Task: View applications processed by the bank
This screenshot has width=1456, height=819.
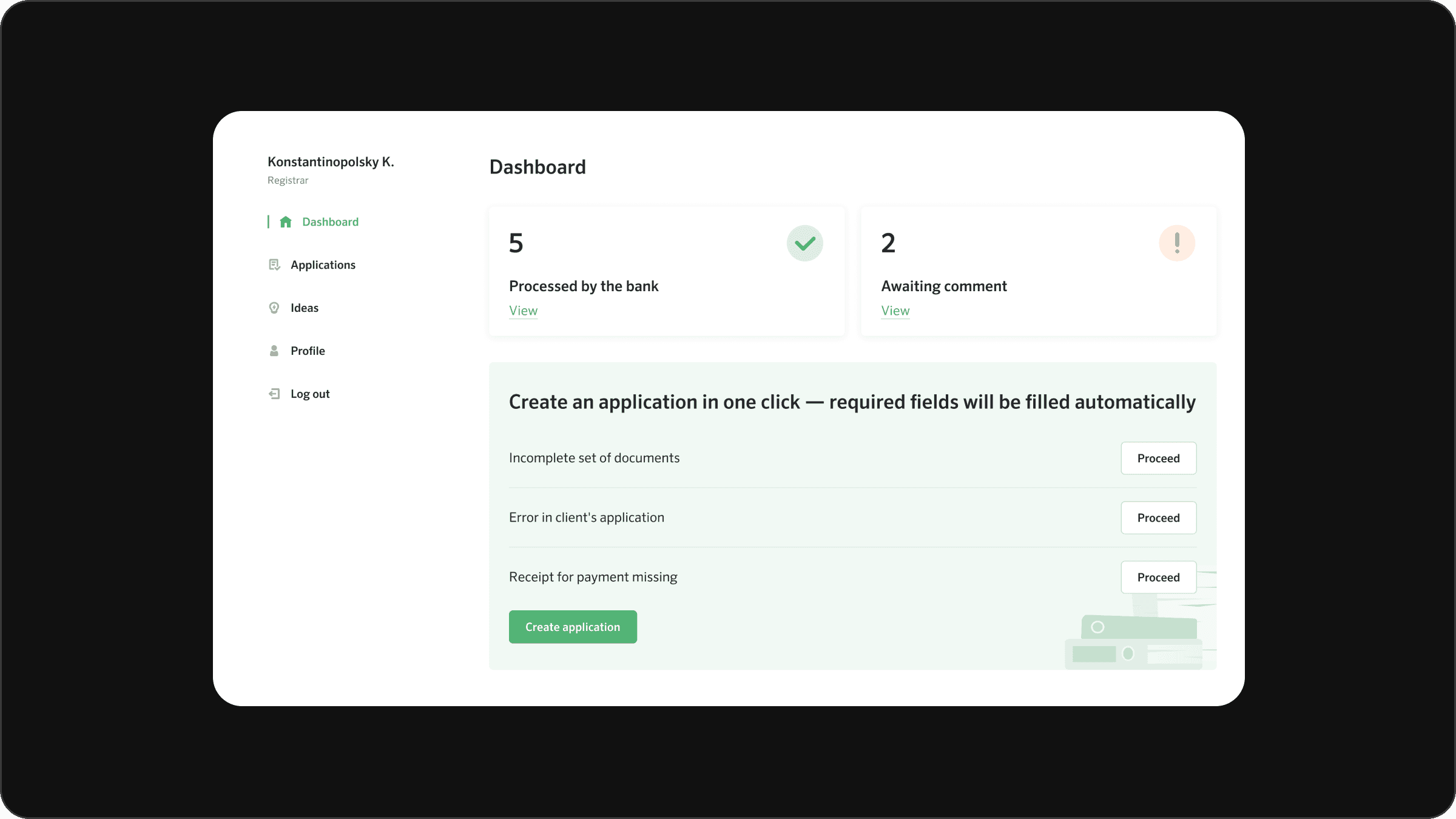Action: coord(523,311)
